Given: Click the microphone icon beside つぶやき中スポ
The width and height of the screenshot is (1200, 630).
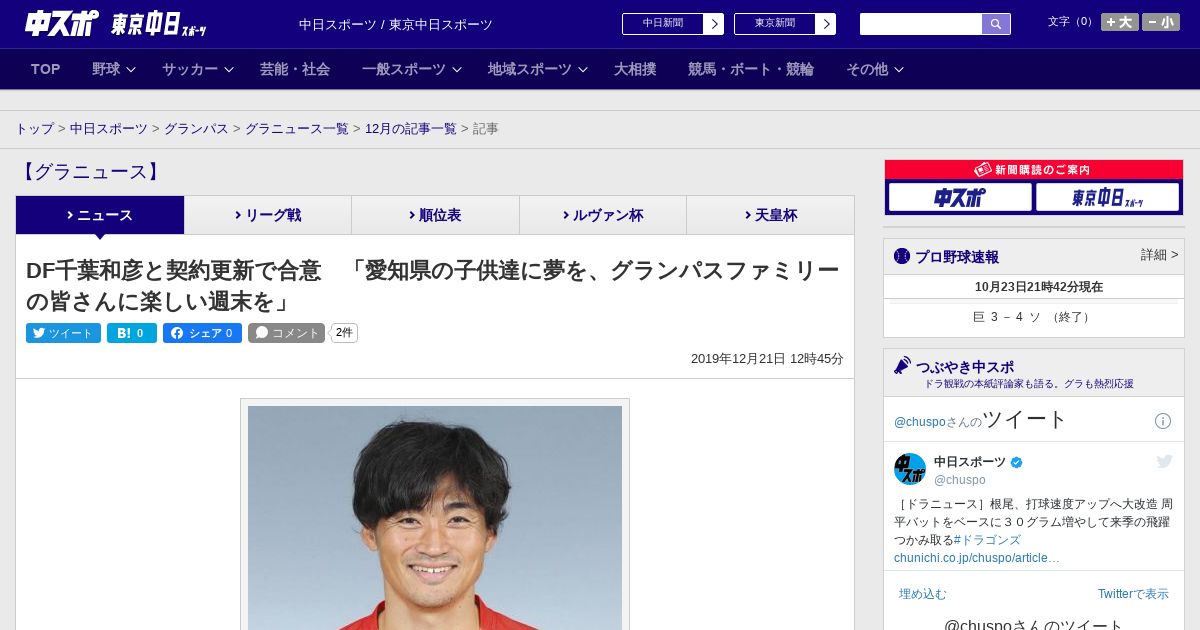Looking at the screenshot, I should coord(902,365).
